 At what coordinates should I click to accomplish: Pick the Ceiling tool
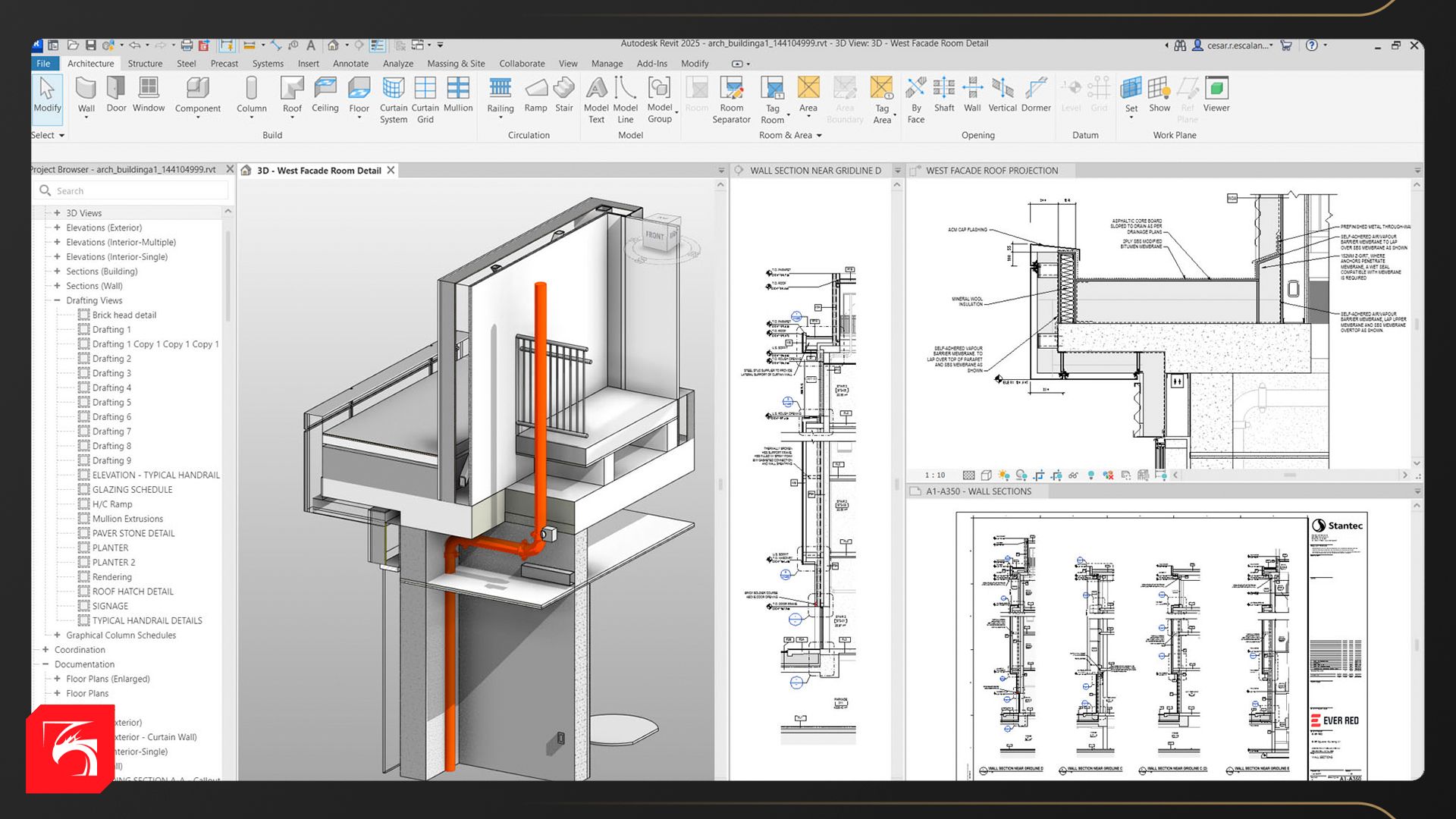pyautogui.click(x=325, y=96)
